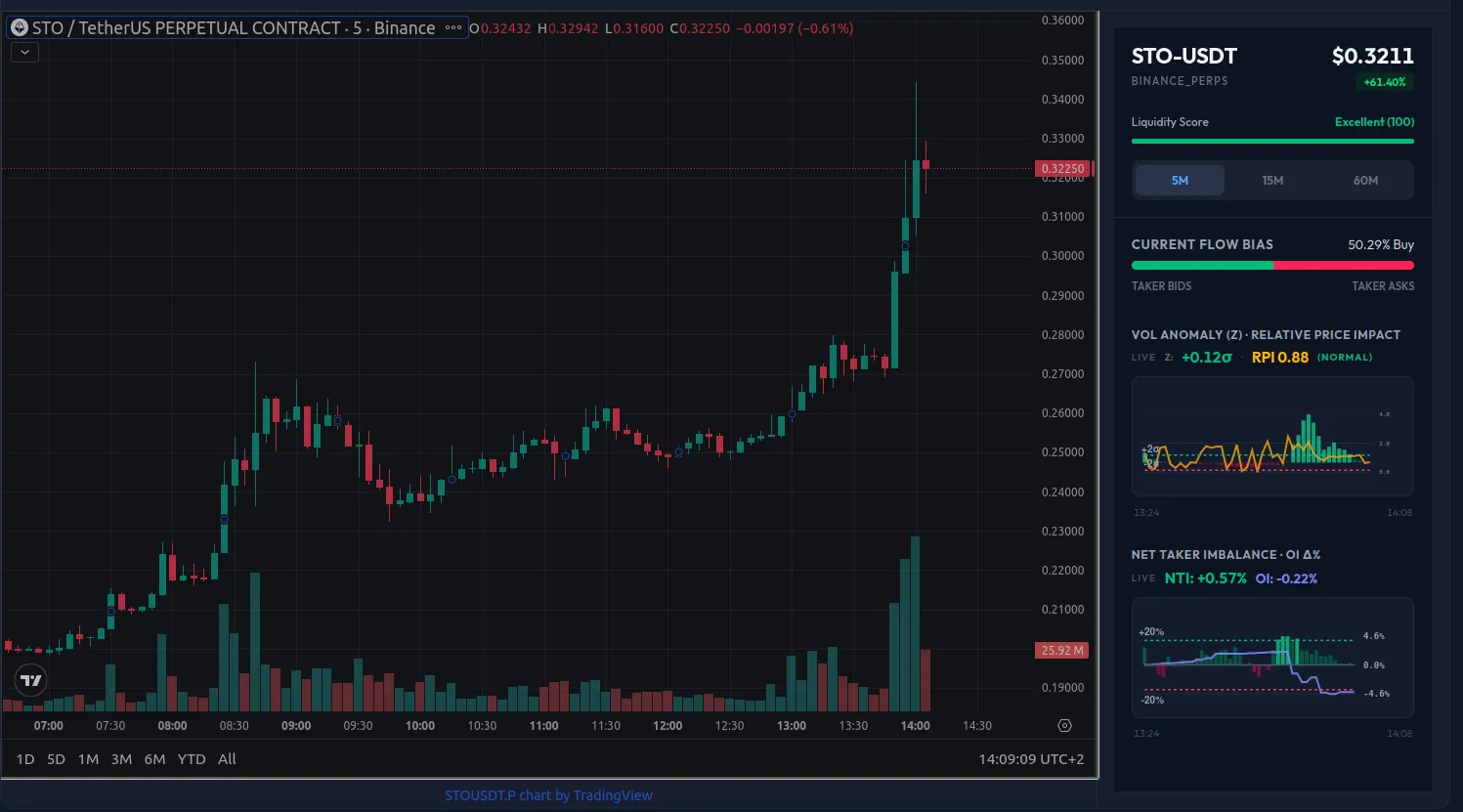Click the Net Taker Imbalance chart panel
Screen dimensions: 1463x812
tap(1271, 657)
